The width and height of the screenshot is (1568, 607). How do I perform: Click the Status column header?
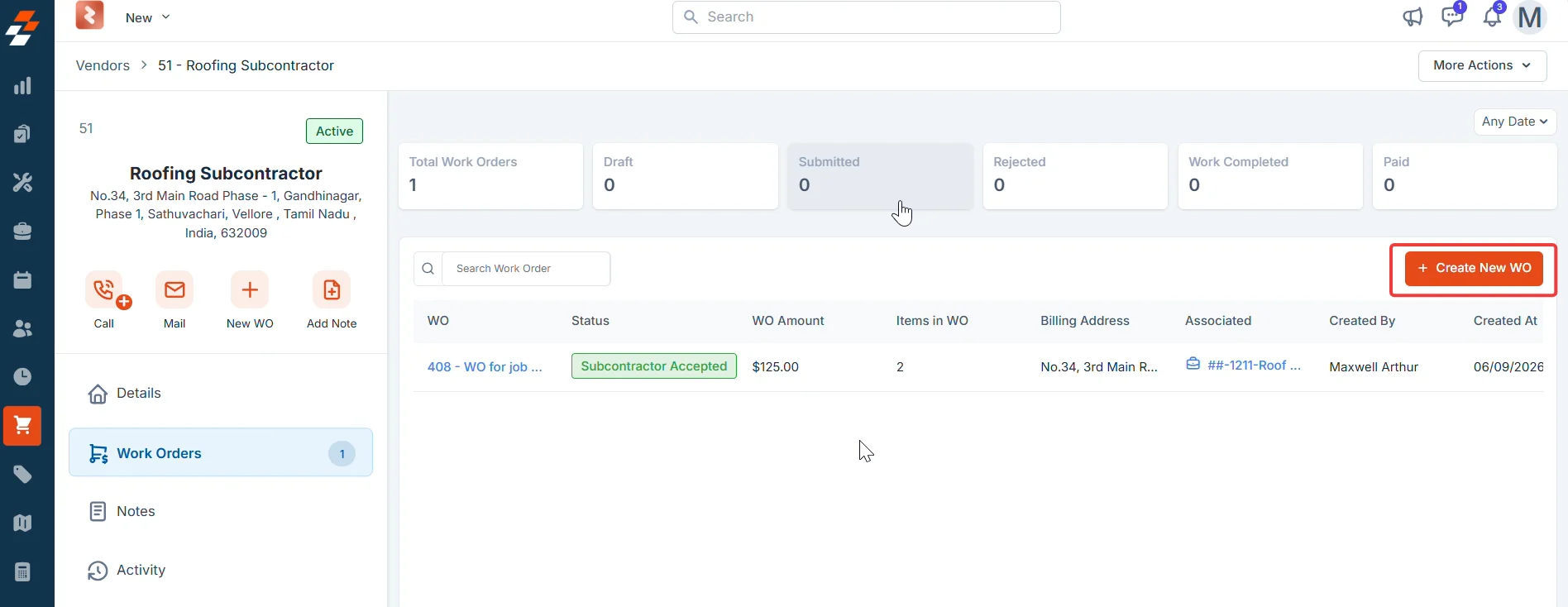[590, 321]
